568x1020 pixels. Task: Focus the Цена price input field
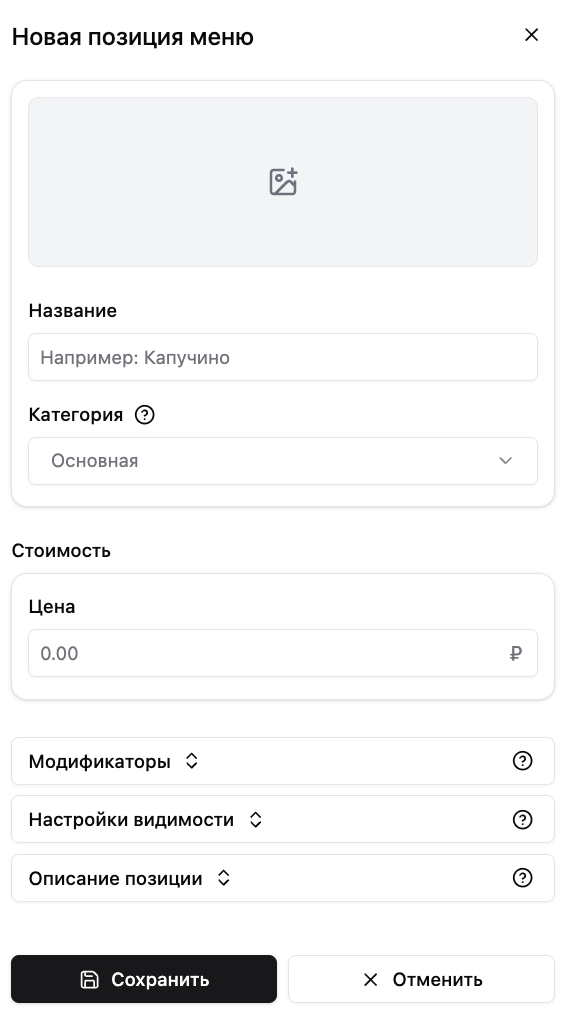point(283,653)
